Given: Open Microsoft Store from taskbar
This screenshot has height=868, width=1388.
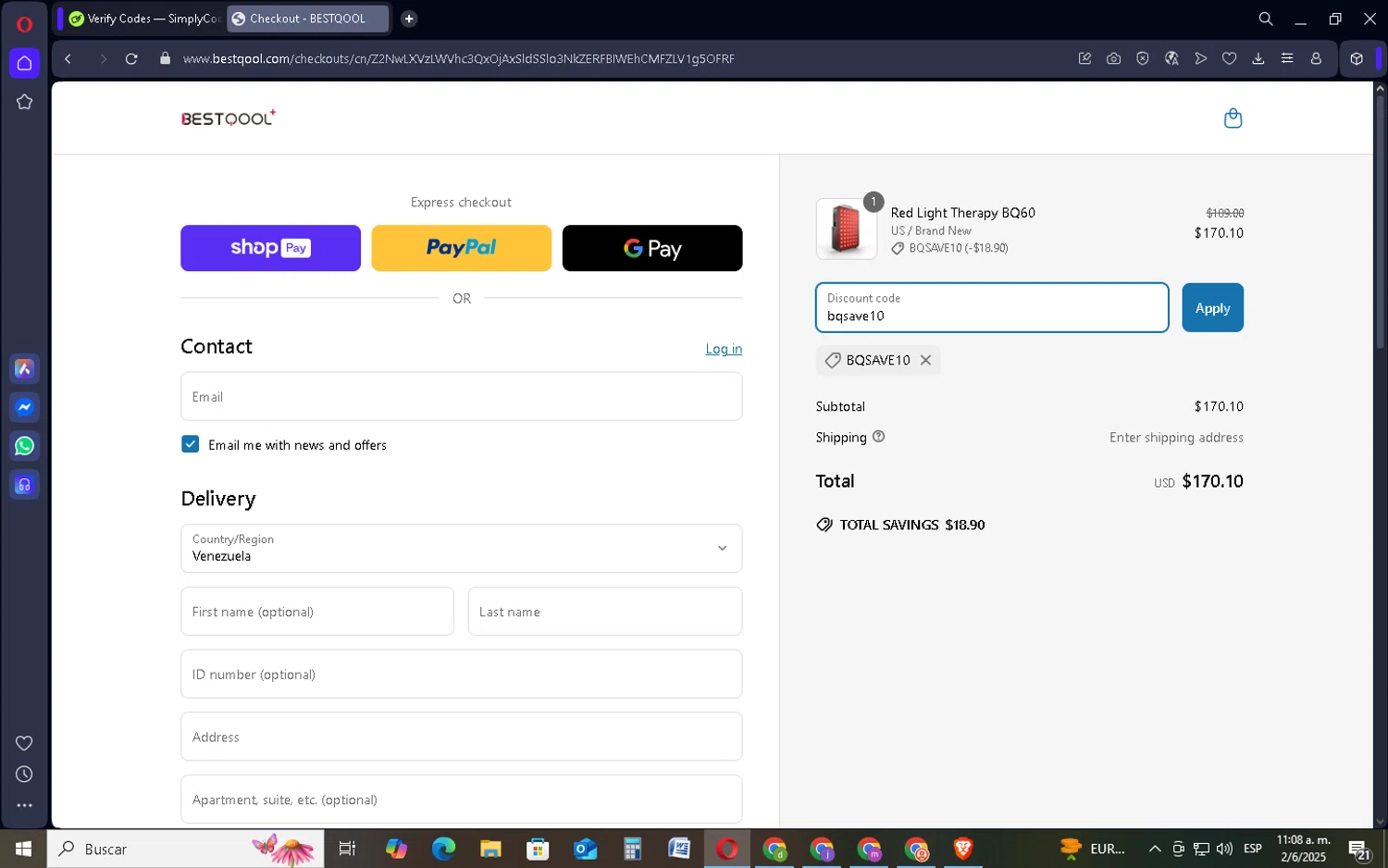Looking at the screenshot, I should tap(538, 849).
